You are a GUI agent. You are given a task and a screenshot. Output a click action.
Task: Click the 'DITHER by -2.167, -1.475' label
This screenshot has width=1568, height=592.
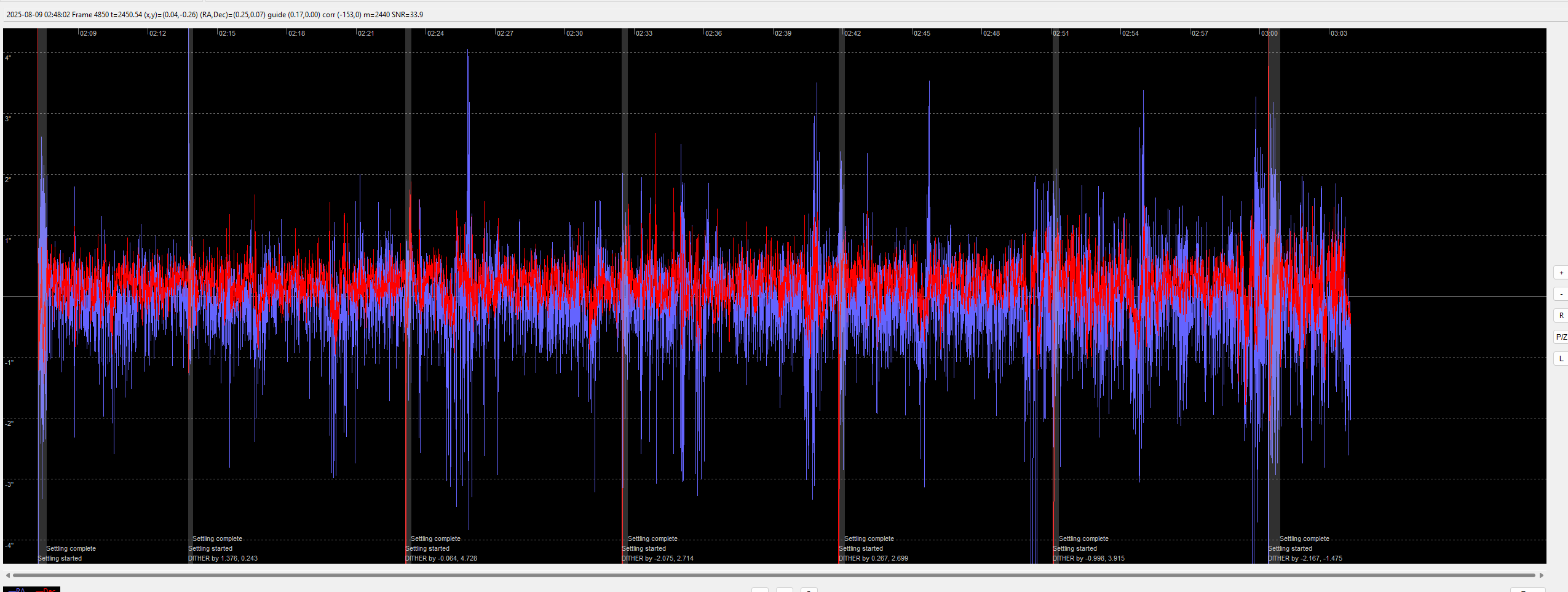[x=1305, y=559]
